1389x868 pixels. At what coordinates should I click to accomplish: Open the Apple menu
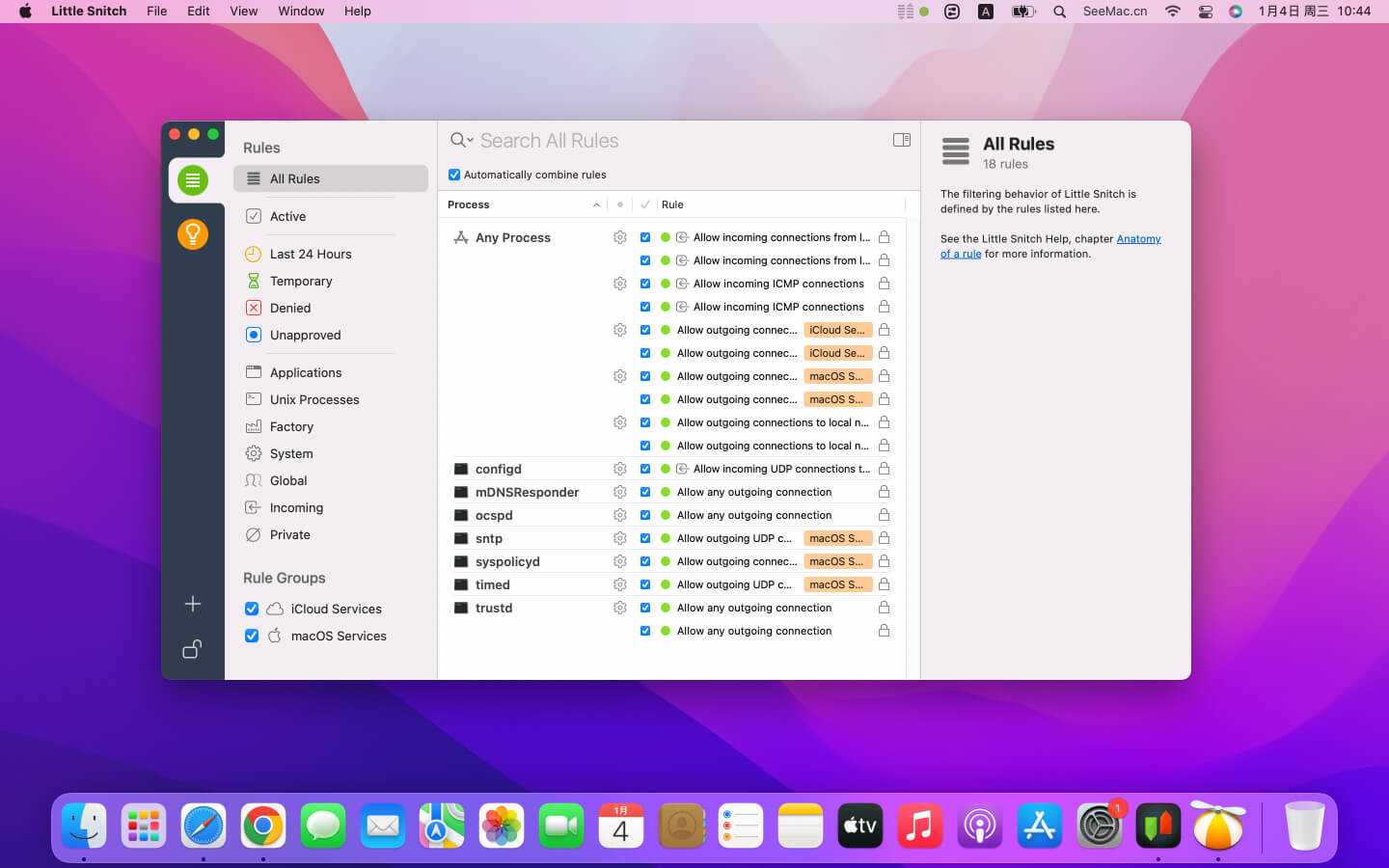click(25, 12)
